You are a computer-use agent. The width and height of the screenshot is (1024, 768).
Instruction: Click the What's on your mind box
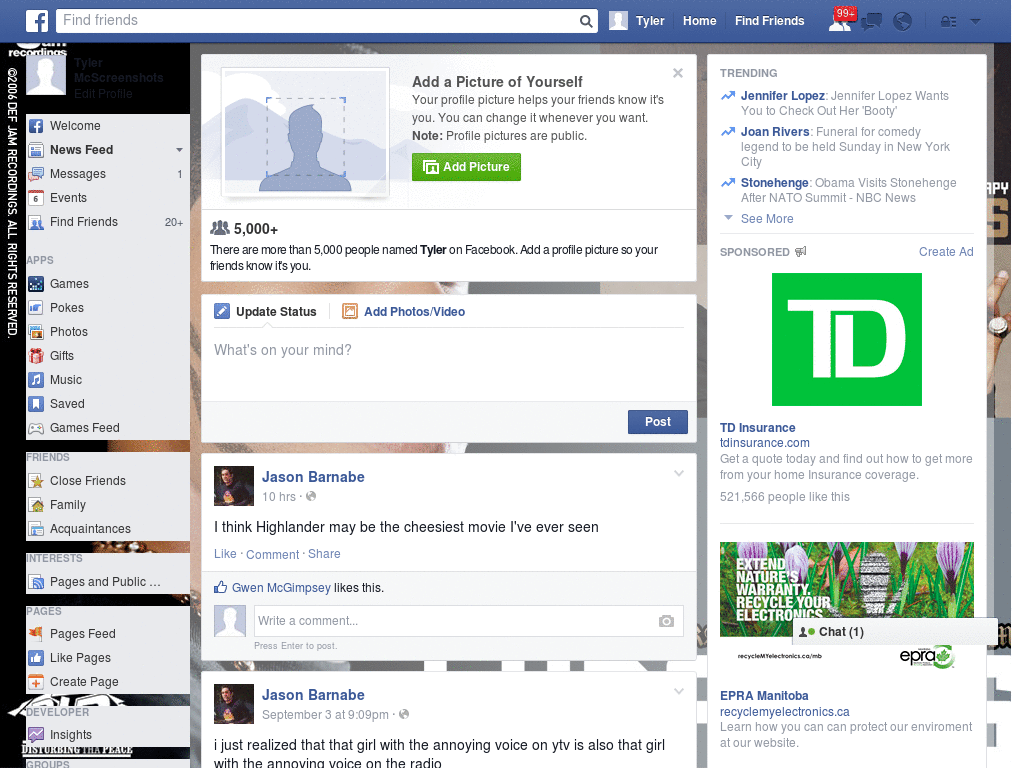pyautogui.click(x=449, y=364)
